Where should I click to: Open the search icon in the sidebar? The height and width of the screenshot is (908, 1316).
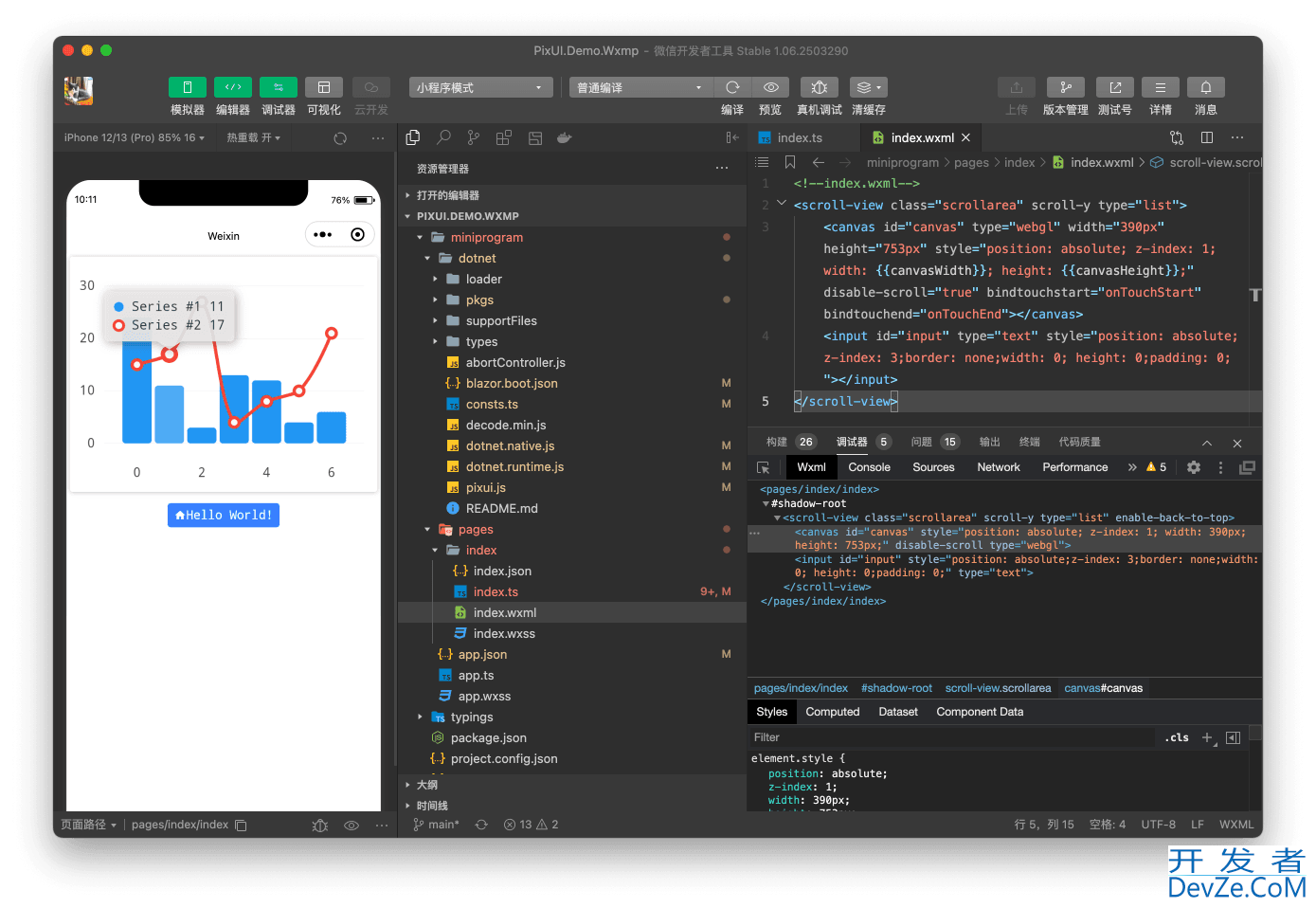tap(443, 137)
